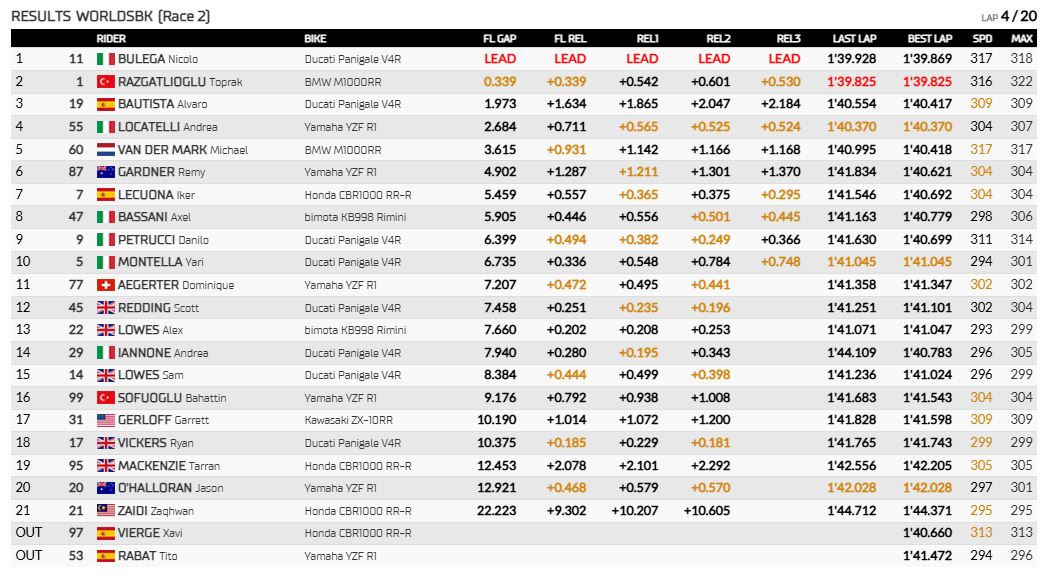
Task: Click rider name 'RAZGATLIOGLU Toprak'
Action: (180, 82)
